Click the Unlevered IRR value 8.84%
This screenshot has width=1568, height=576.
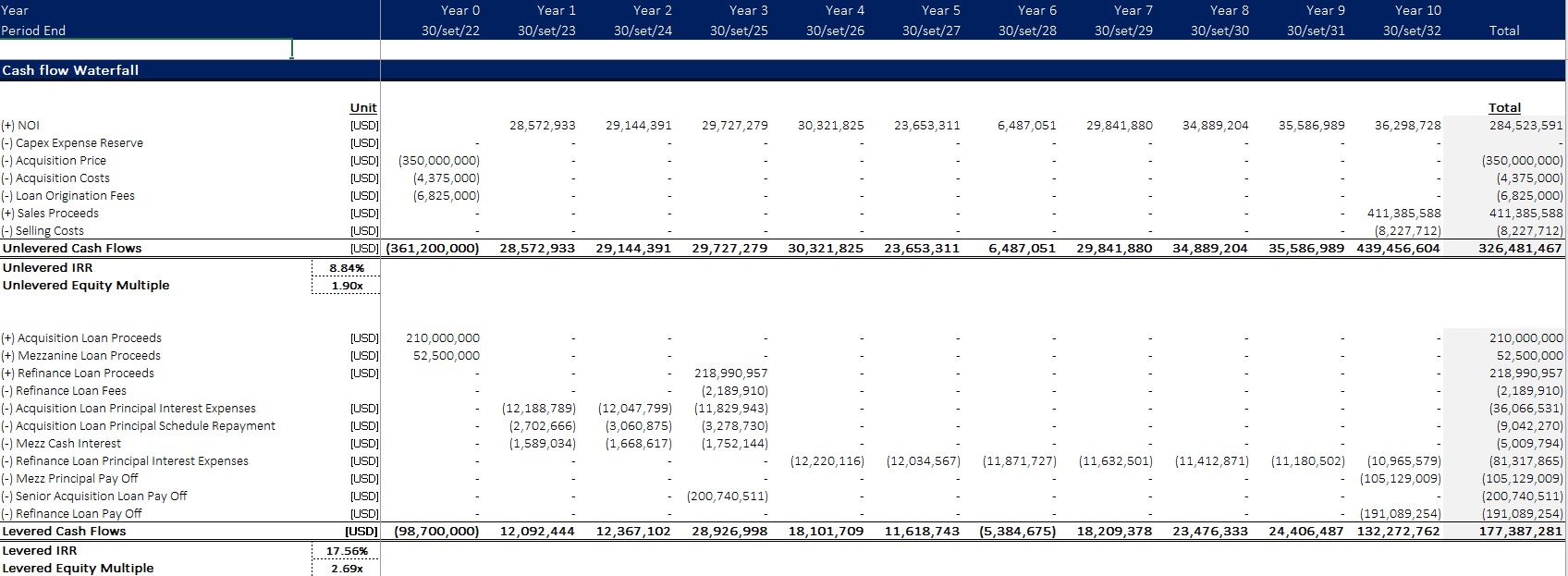tap(347, 268)
